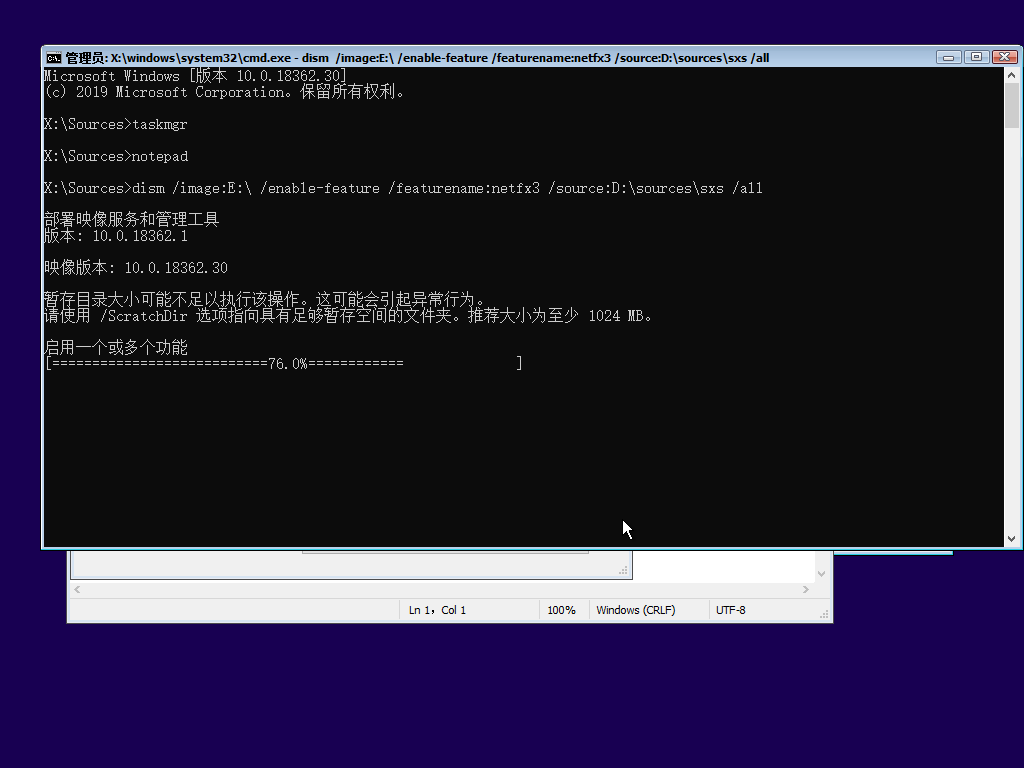Click the '启用一个或多个功能' line
Screen dimensions: 1024x768
[x=116, y=347]
